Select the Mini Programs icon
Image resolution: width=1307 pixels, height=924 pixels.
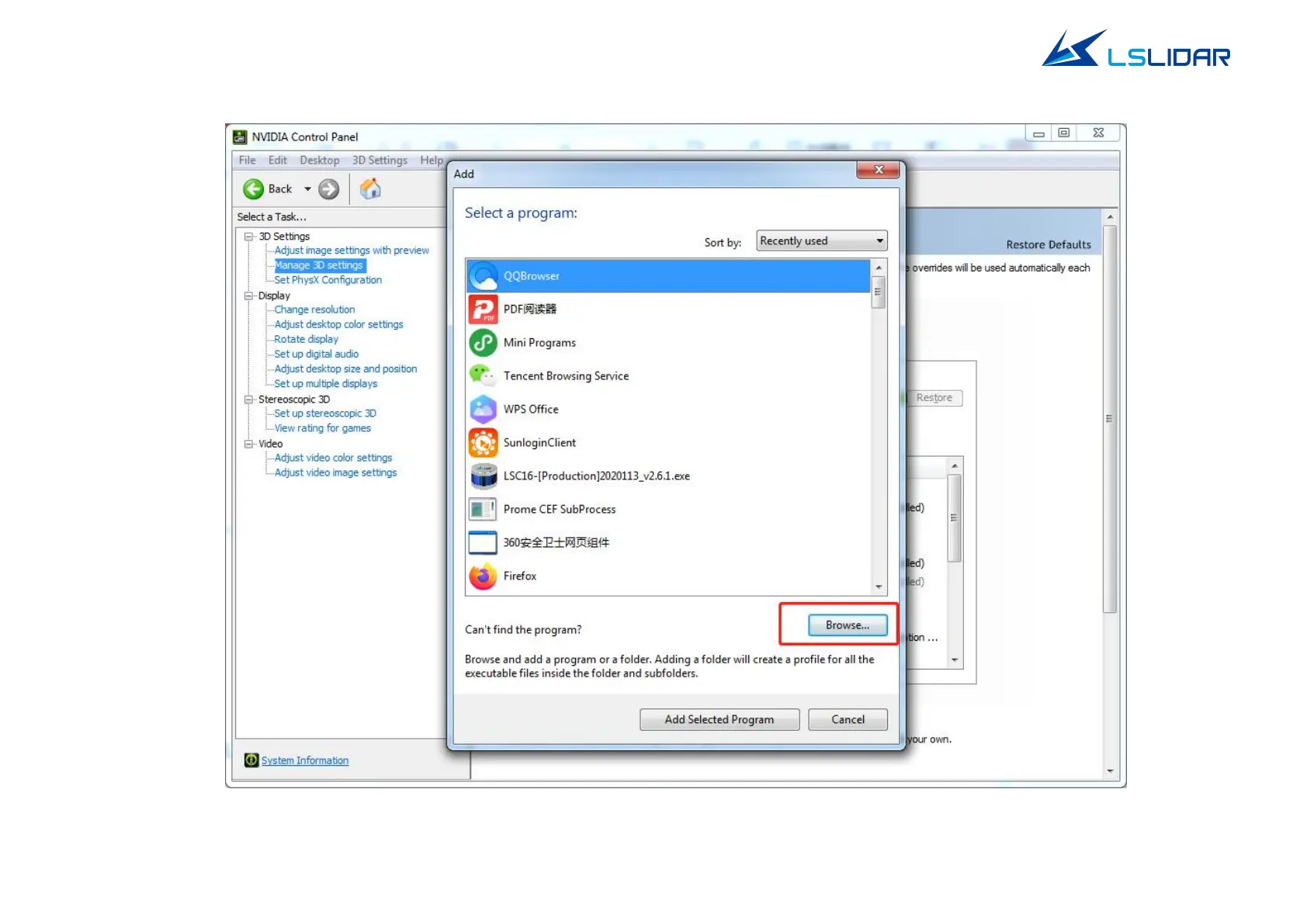[483, 343]
